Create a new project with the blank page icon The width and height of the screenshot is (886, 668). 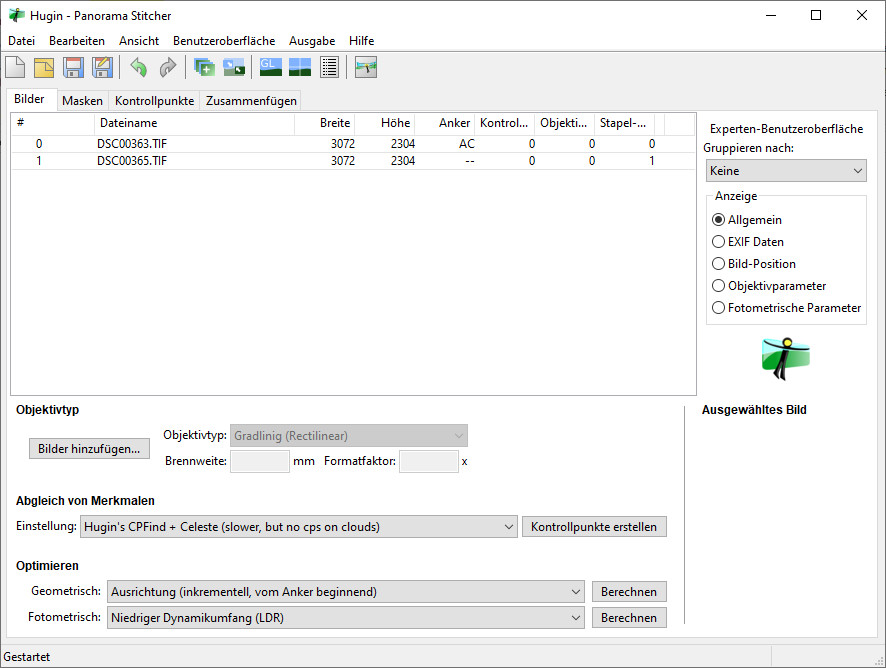15,67
